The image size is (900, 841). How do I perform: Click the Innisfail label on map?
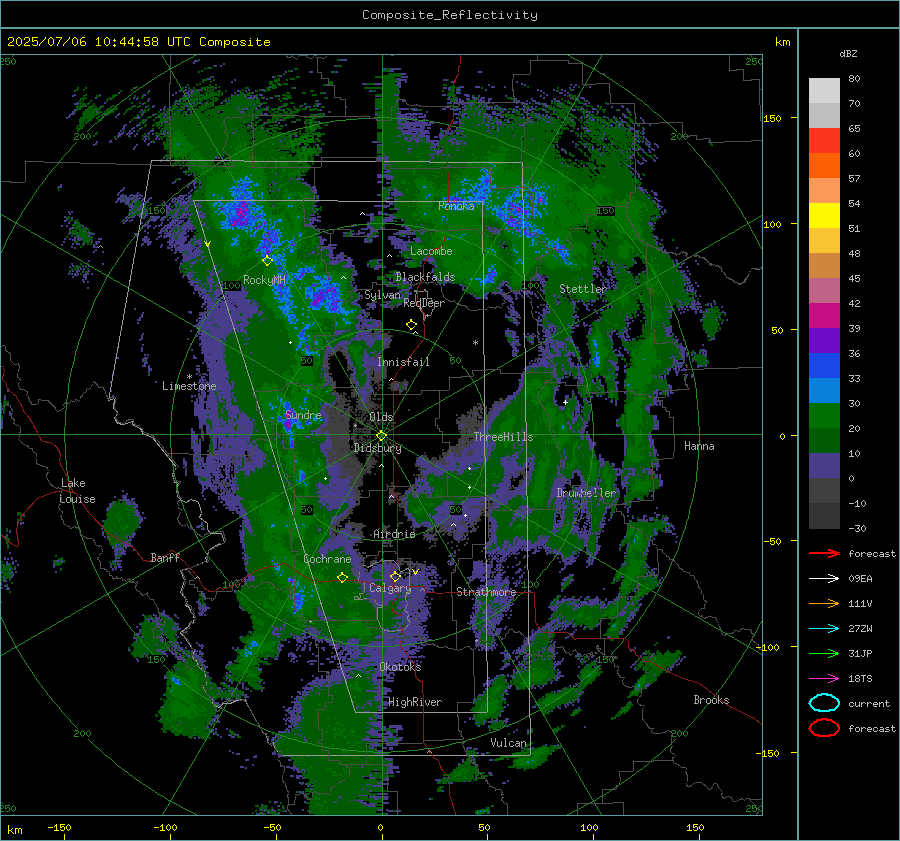(x=403, y=362)
